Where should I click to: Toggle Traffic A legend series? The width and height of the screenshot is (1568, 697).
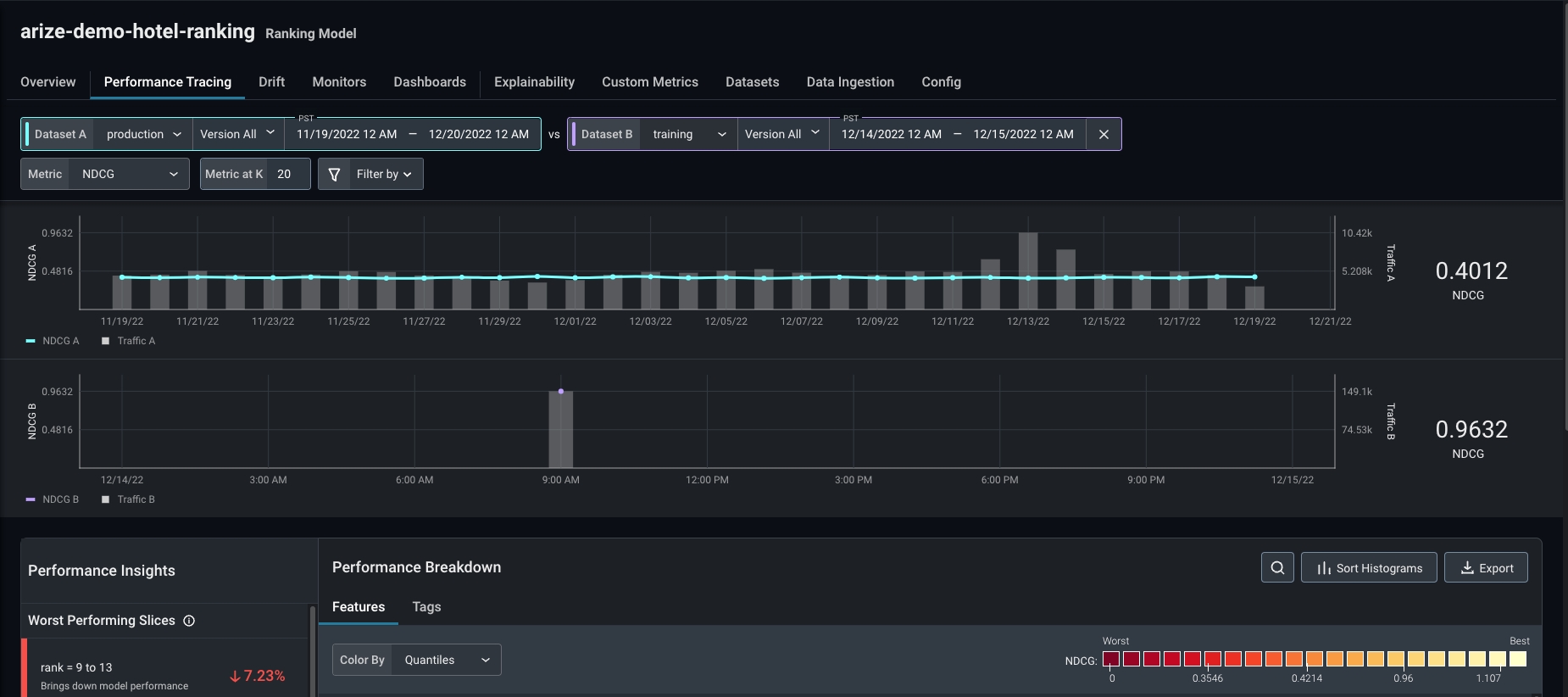pyautogui.click(x=128, y=341)
